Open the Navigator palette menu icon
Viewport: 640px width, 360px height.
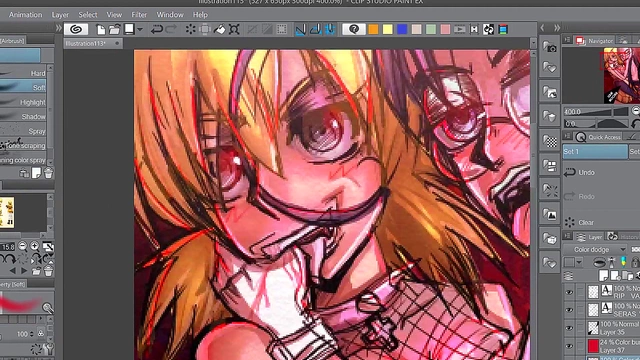(x=567, y=40)
